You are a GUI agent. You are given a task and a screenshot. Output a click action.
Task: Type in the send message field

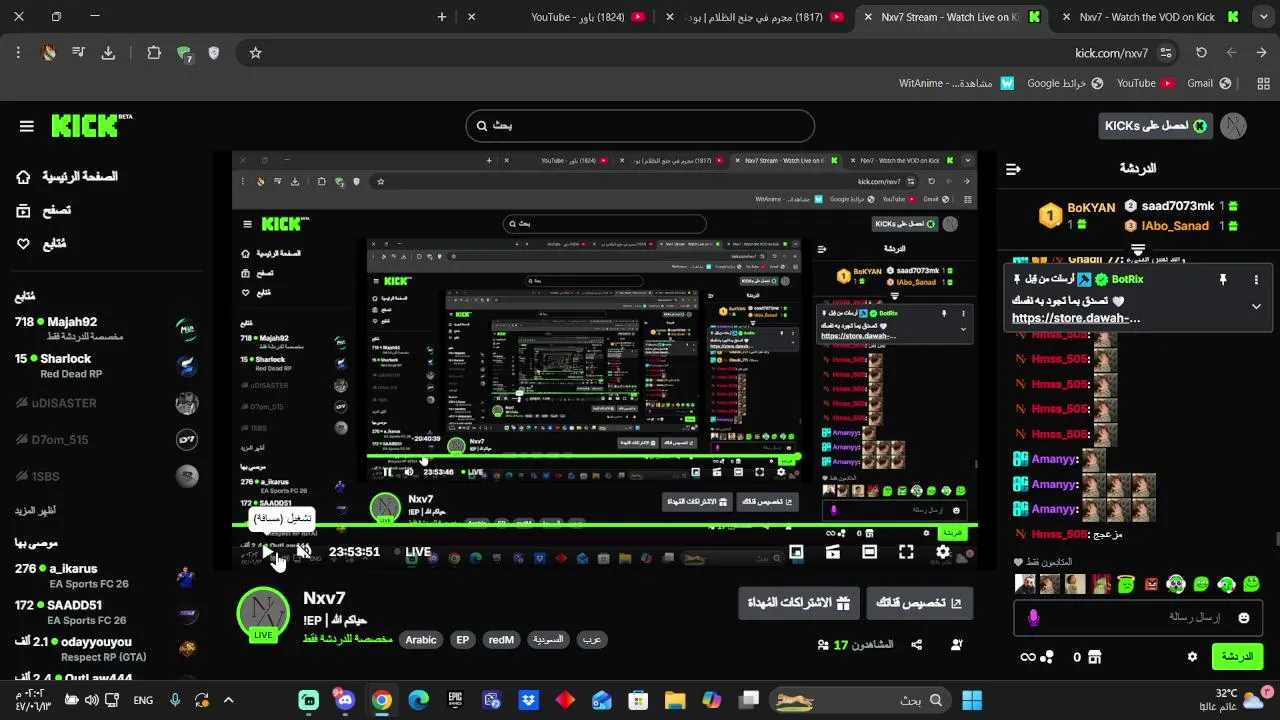point(1139,618)
